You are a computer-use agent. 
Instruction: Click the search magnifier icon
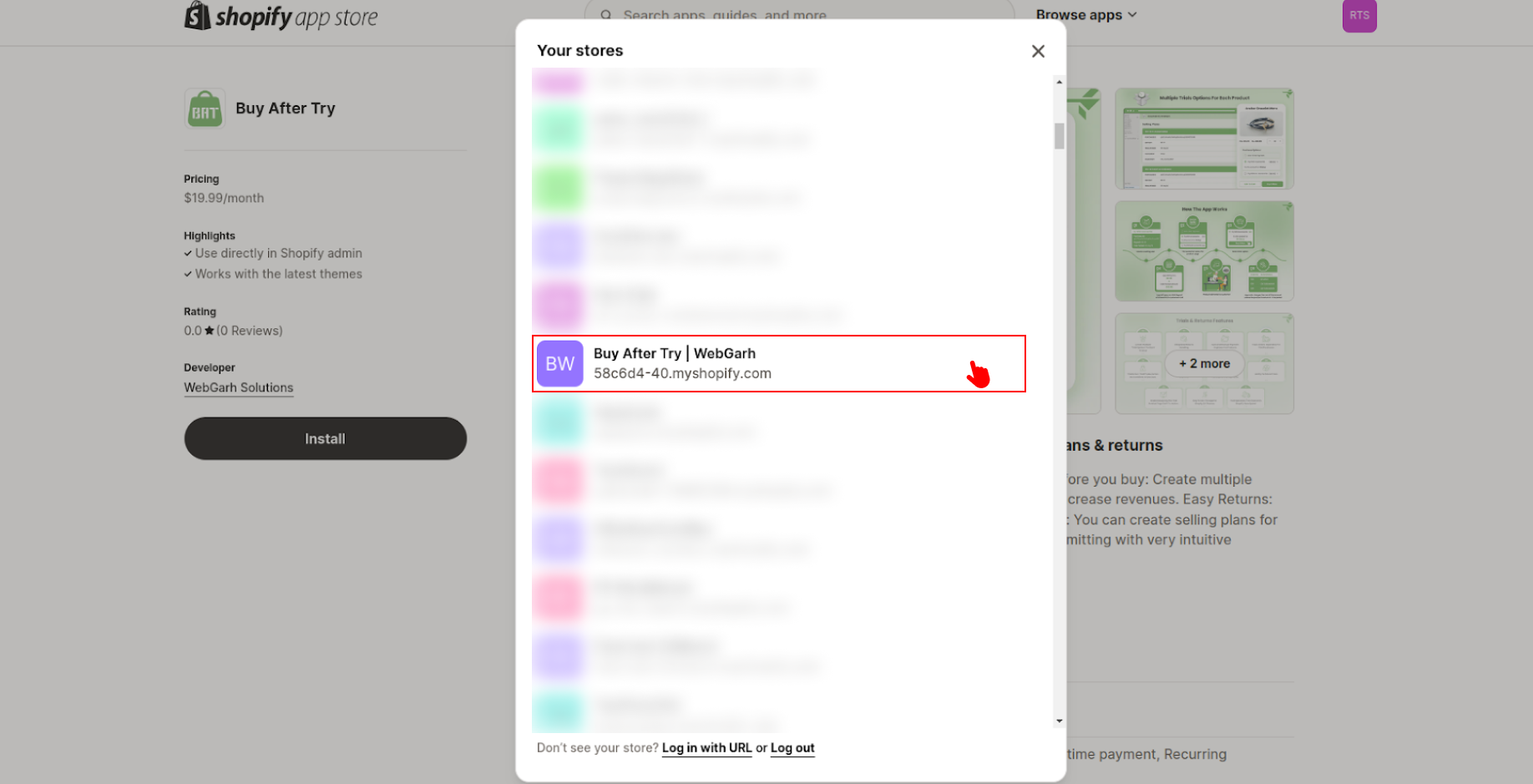point(606,15)
